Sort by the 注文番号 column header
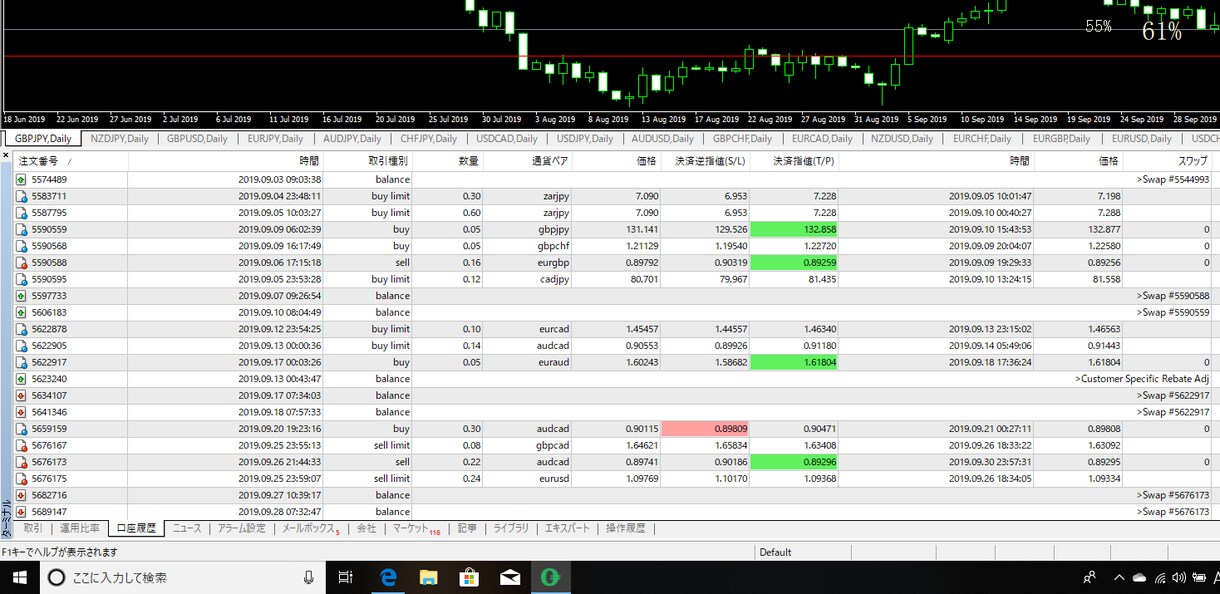Image resolution: width=1220 pixels, height=594 pixels. coord(70,160)
